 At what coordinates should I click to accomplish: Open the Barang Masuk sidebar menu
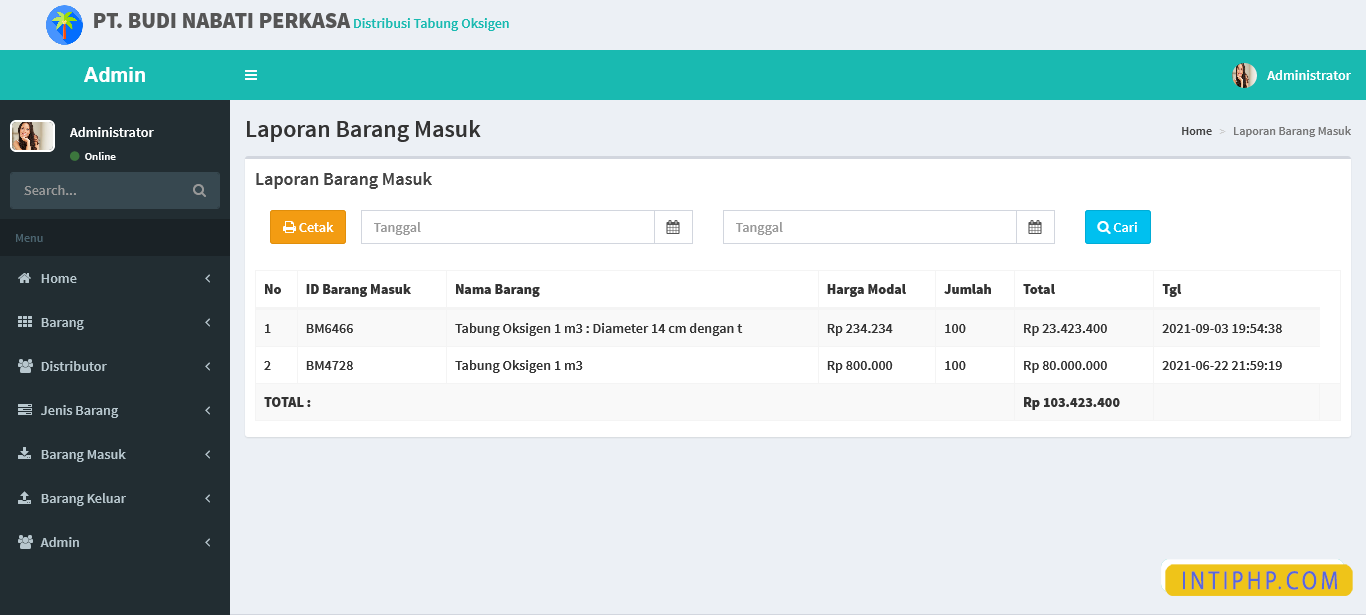(83, 454)
